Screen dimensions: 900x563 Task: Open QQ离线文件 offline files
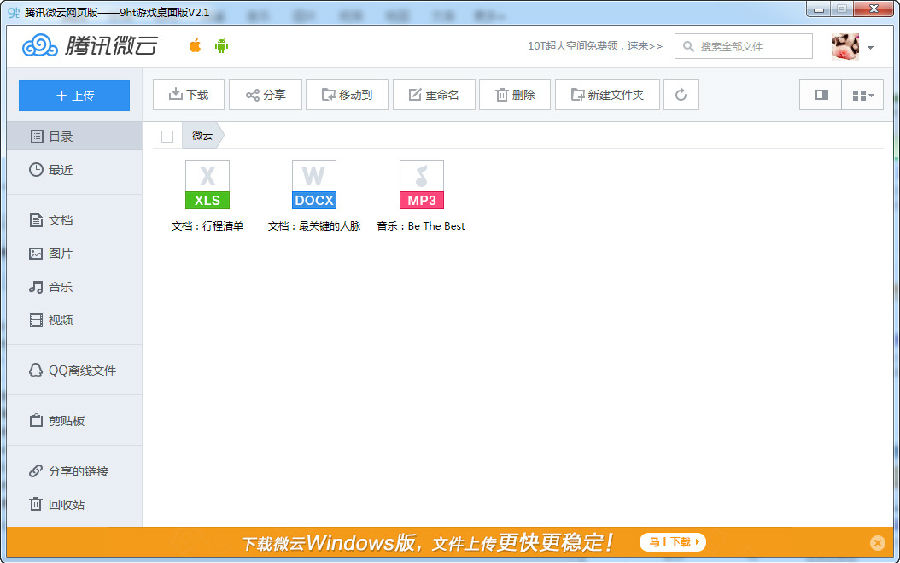[x=75, y=370]
